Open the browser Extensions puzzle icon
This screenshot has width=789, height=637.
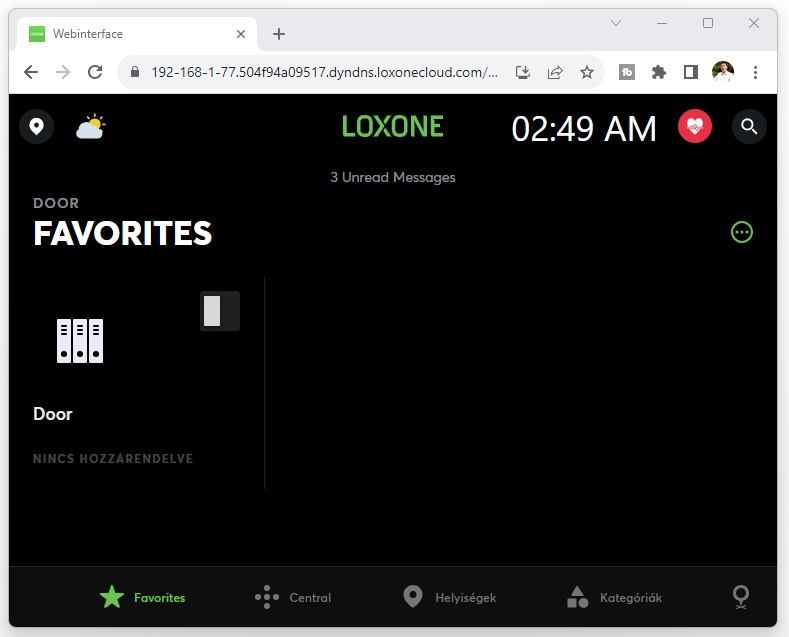[658, 72]
